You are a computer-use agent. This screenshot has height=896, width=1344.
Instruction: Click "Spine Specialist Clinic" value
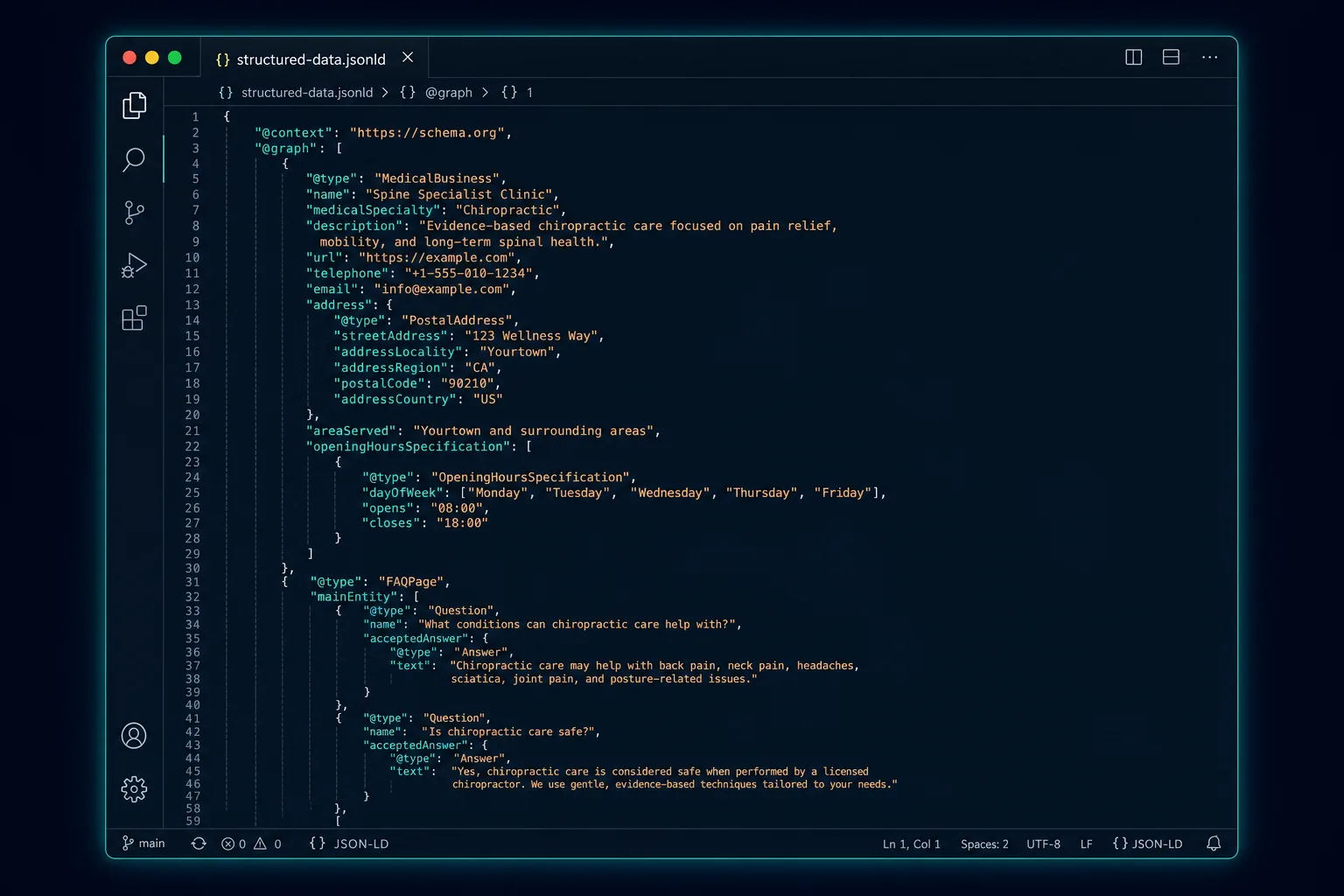click(460, 194)
